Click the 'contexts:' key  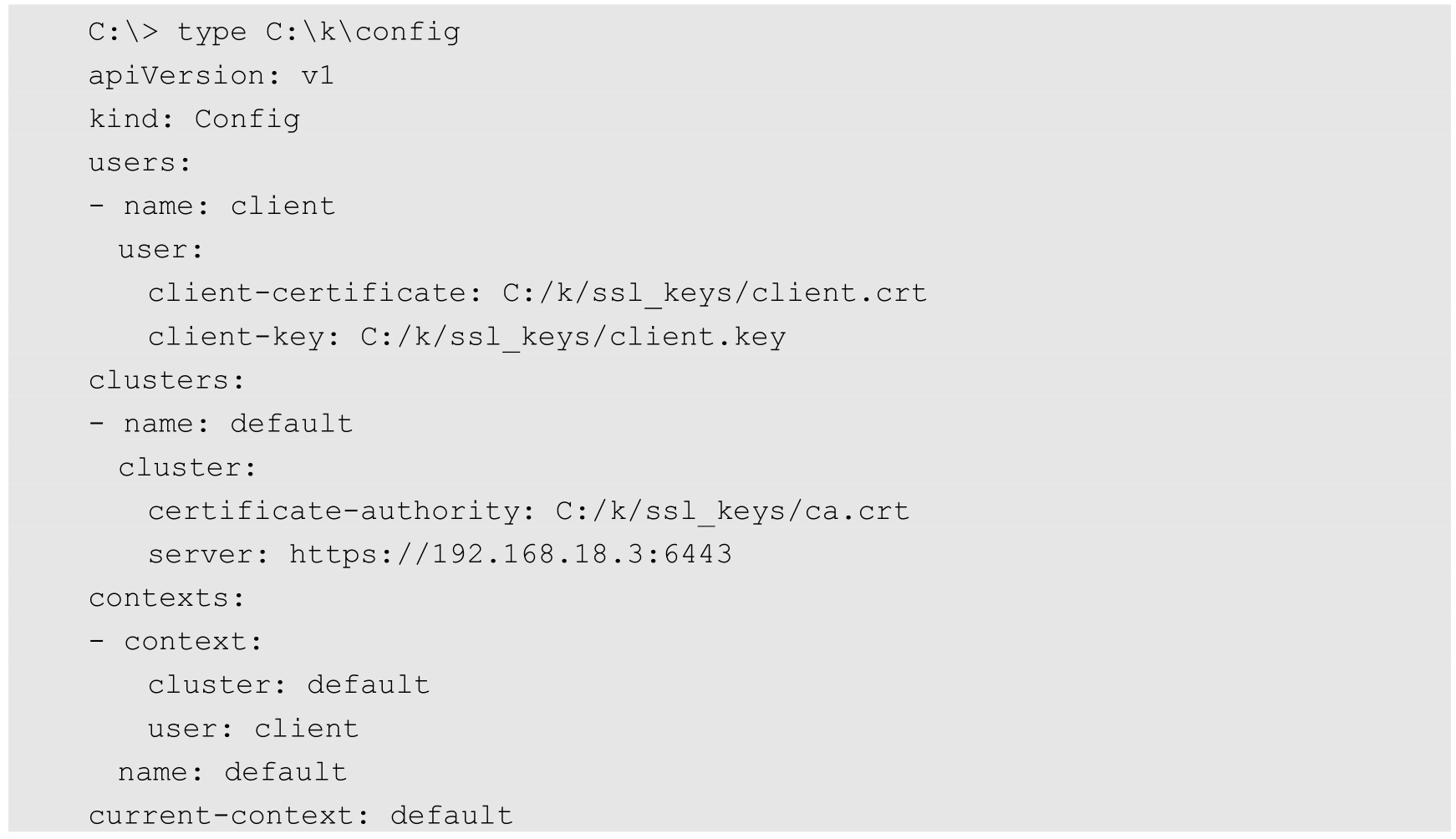click(x=167, y=598)
